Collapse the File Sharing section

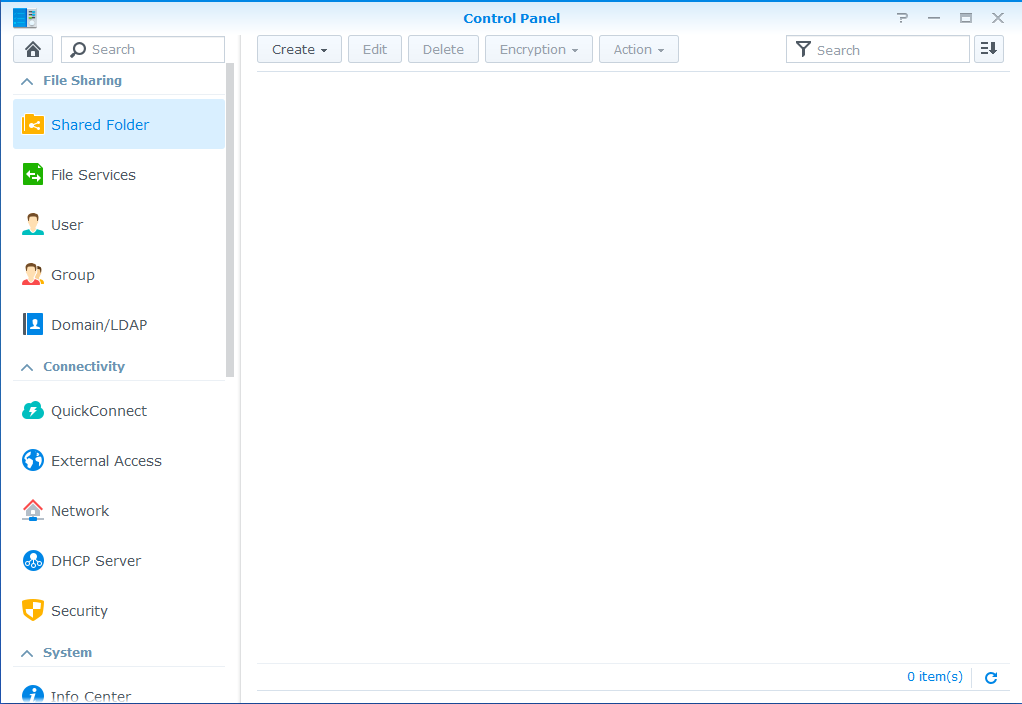(x=27, y=80)
